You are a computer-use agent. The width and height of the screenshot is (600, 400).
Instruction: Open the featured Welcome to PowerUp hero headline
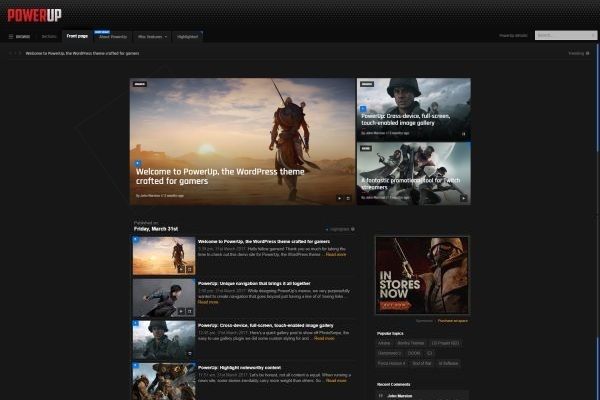(220, 176)
